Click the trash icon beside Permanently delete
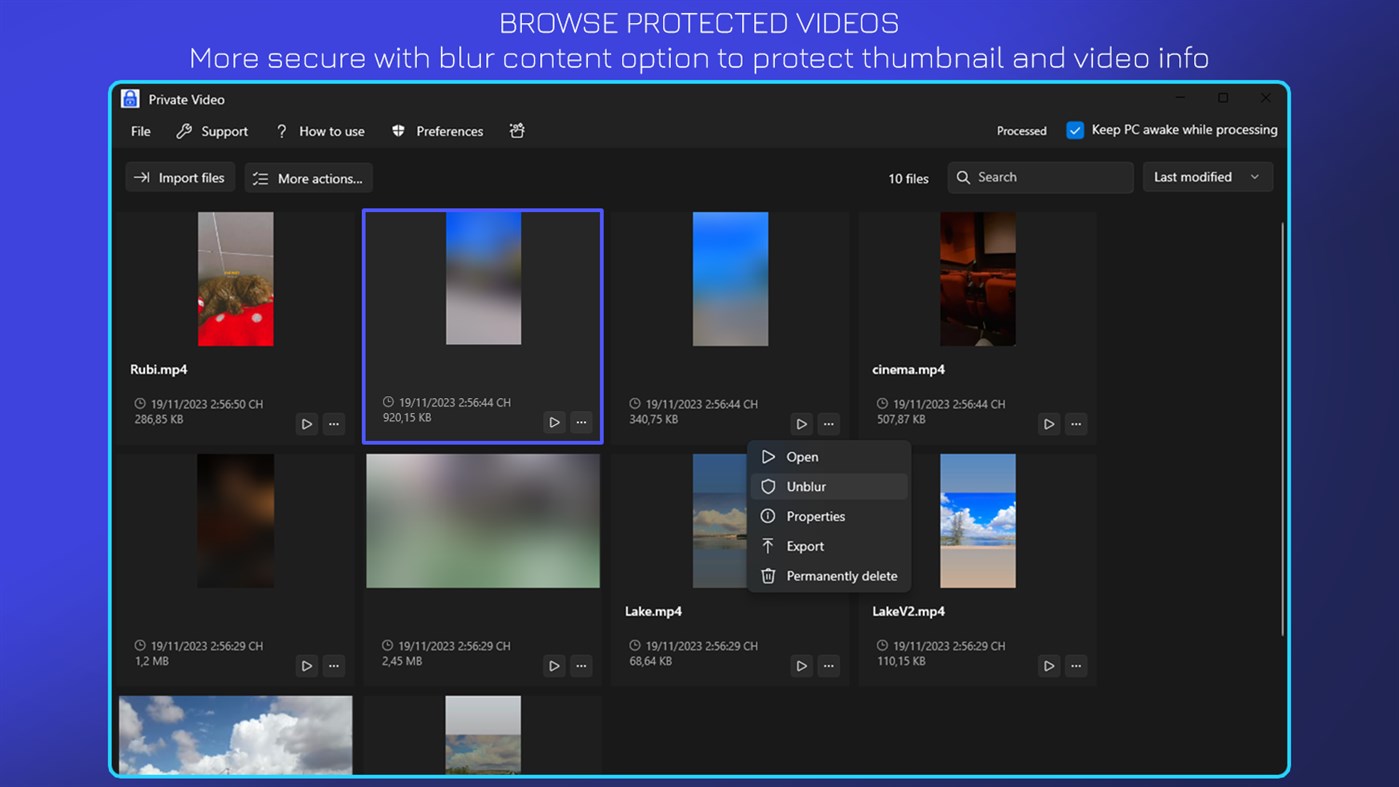 [768, 576]
